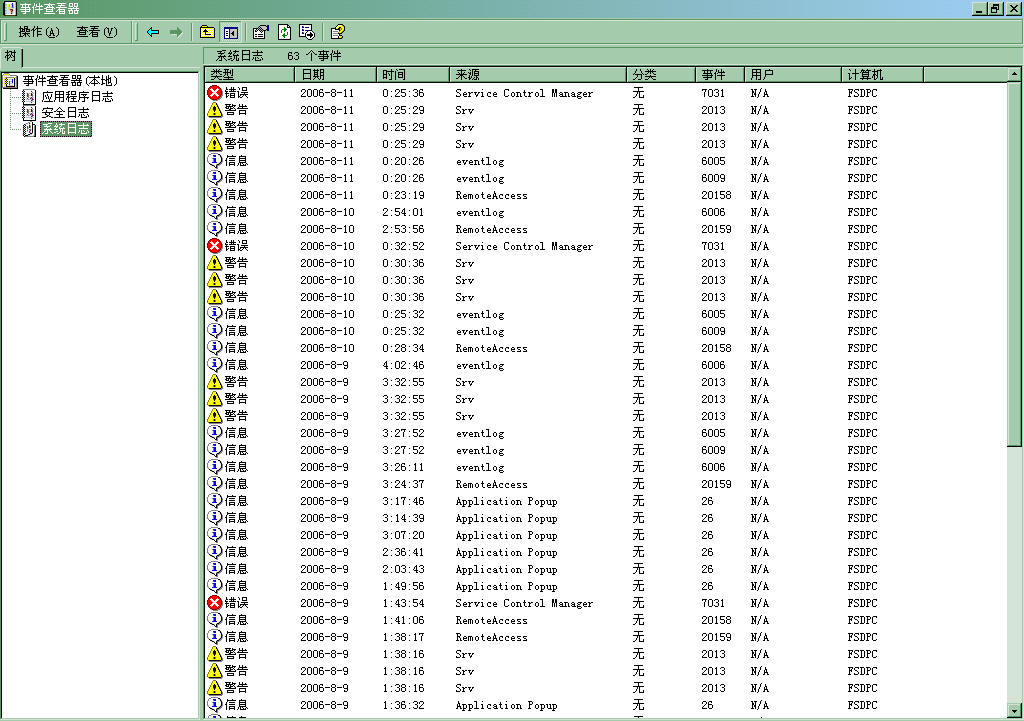Open 应用程序日志 in the tree
The height and width of the screenshot is (721, 1024).
coord(77,97)
